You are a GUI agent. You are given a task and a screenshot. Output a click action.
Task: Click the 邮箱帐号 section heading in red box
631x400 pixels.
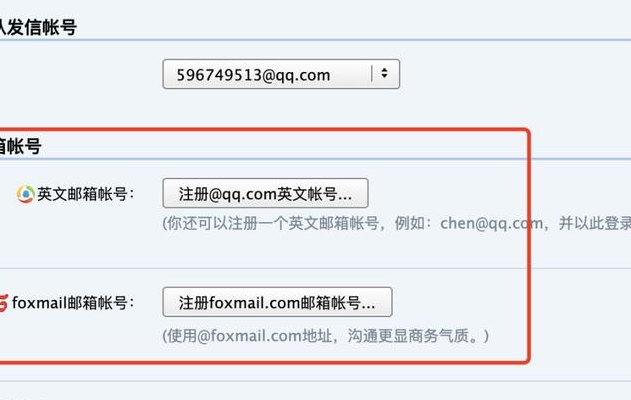point(21,146)
